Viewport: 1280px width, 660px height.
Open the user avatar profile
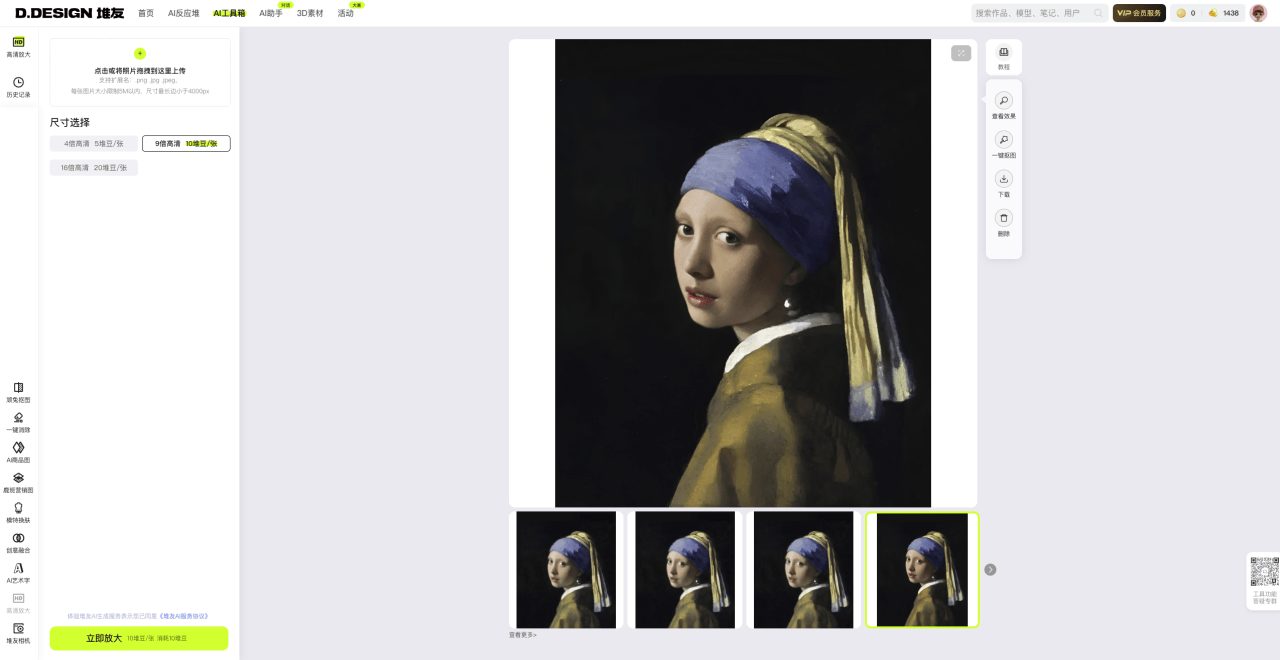pyautogui.click(x=1258, y=13)
